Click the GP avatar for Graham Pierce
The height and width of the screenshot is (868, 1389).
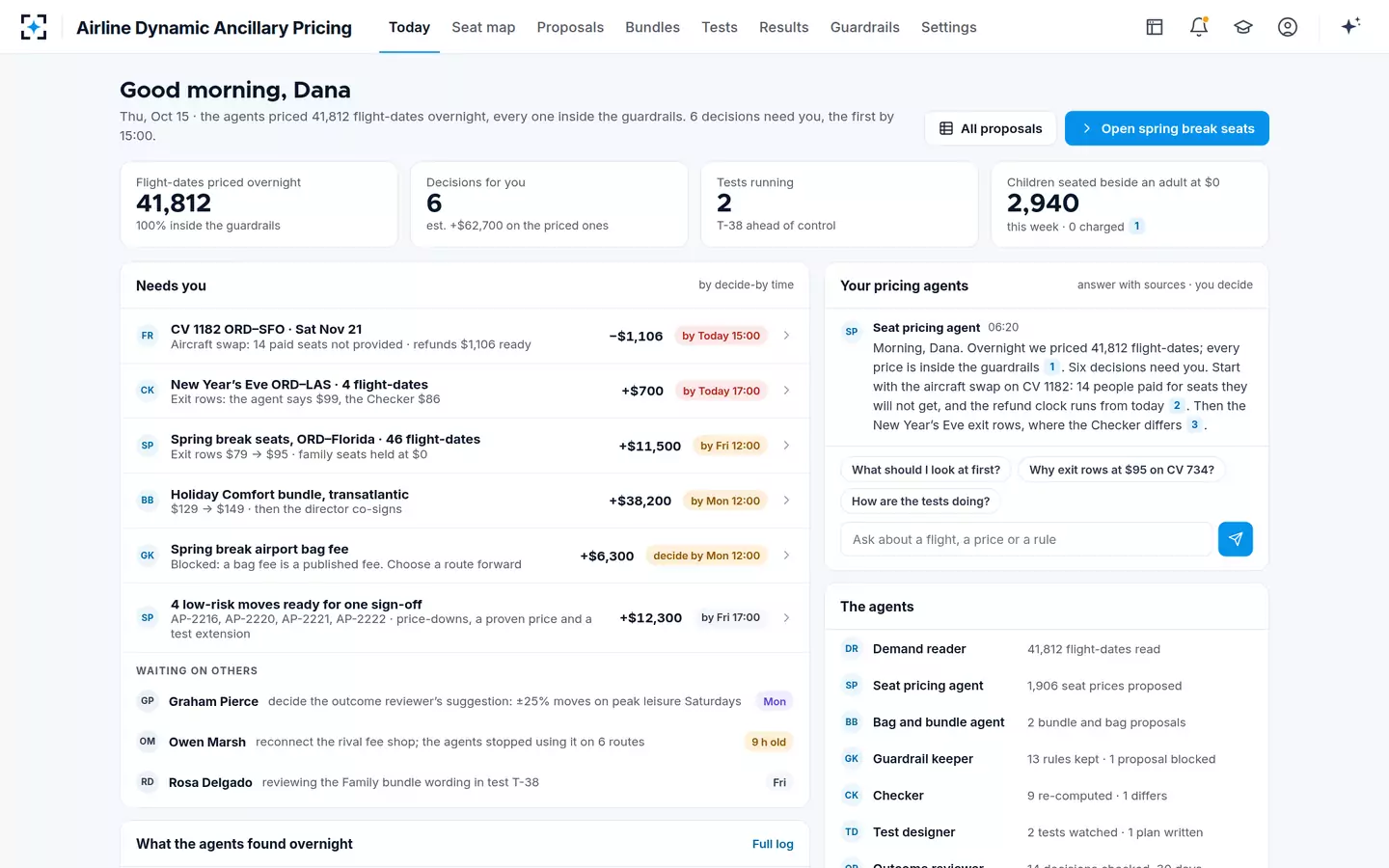point(148,701)
